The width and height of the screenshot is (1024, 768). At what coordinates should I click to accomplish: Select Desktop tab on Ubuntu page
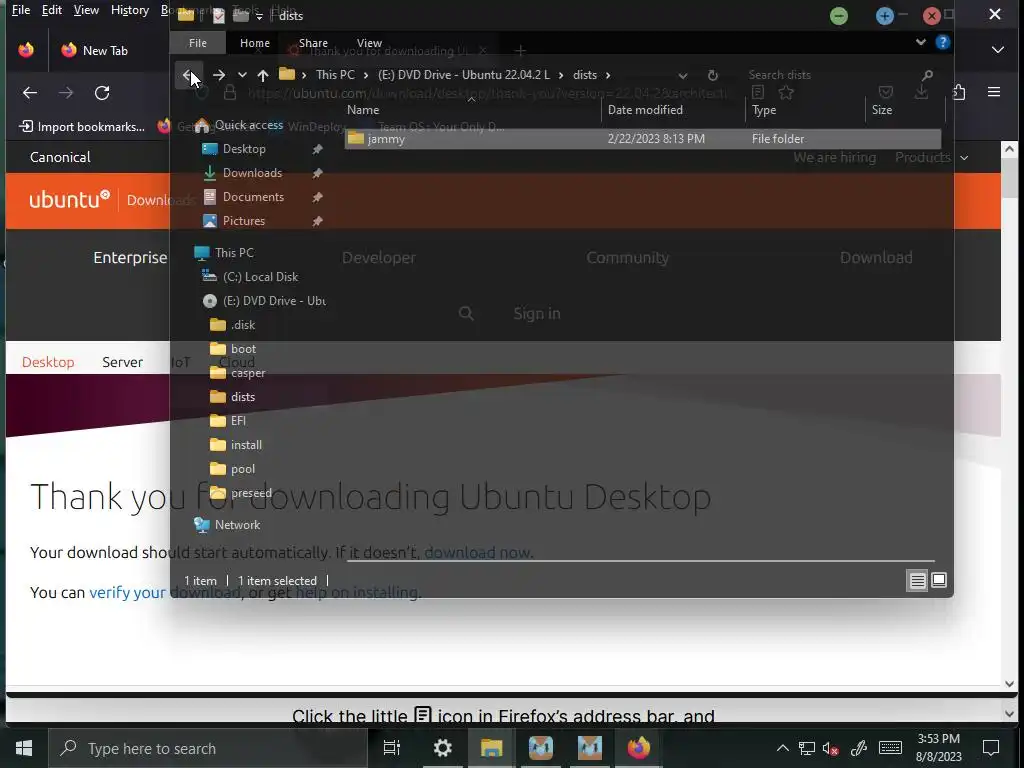[48, 362]
